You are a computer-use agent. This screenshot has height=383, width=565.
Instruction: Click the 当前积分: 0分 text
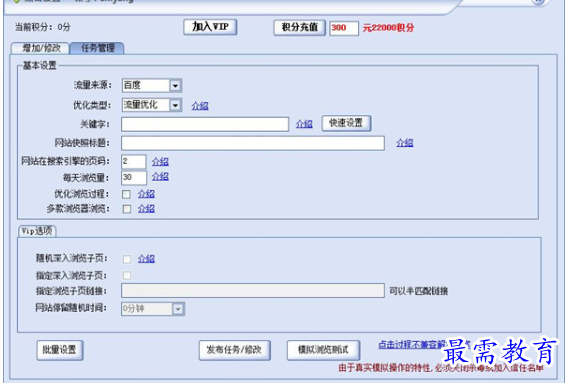pyautogui.click(x=43, y=27)
